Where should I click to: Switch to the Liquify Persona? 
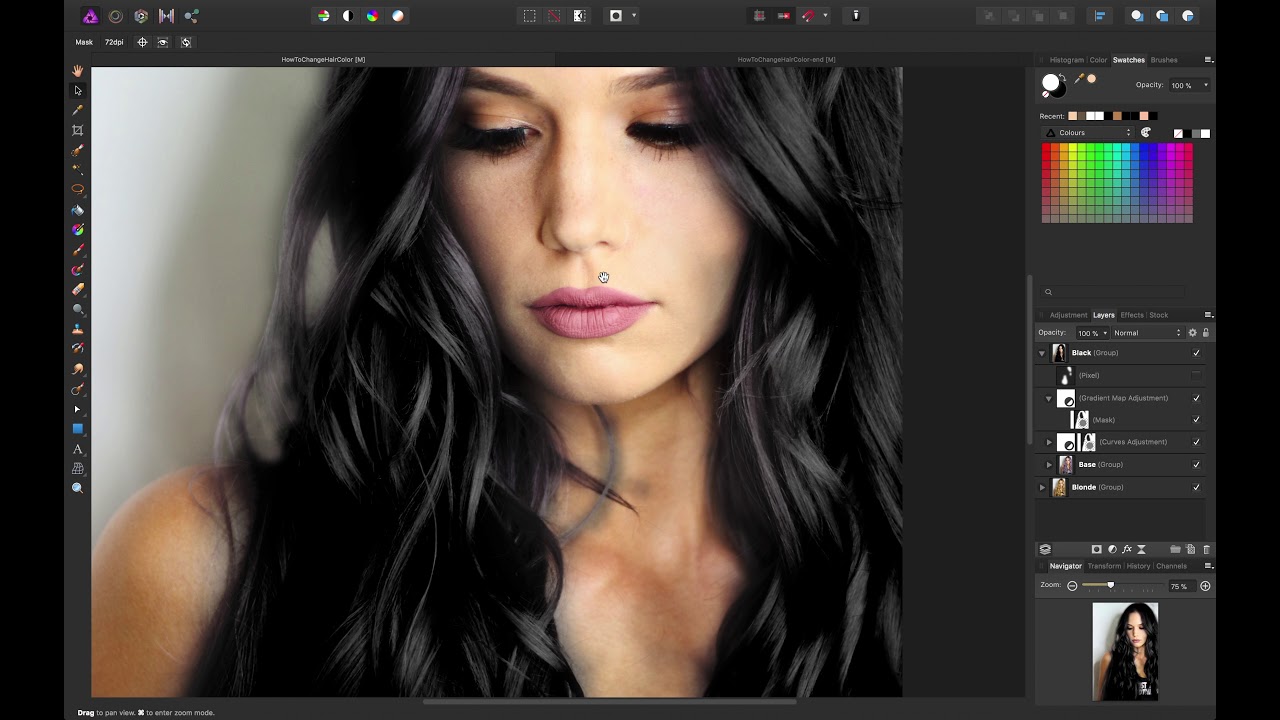click(115, 16)
